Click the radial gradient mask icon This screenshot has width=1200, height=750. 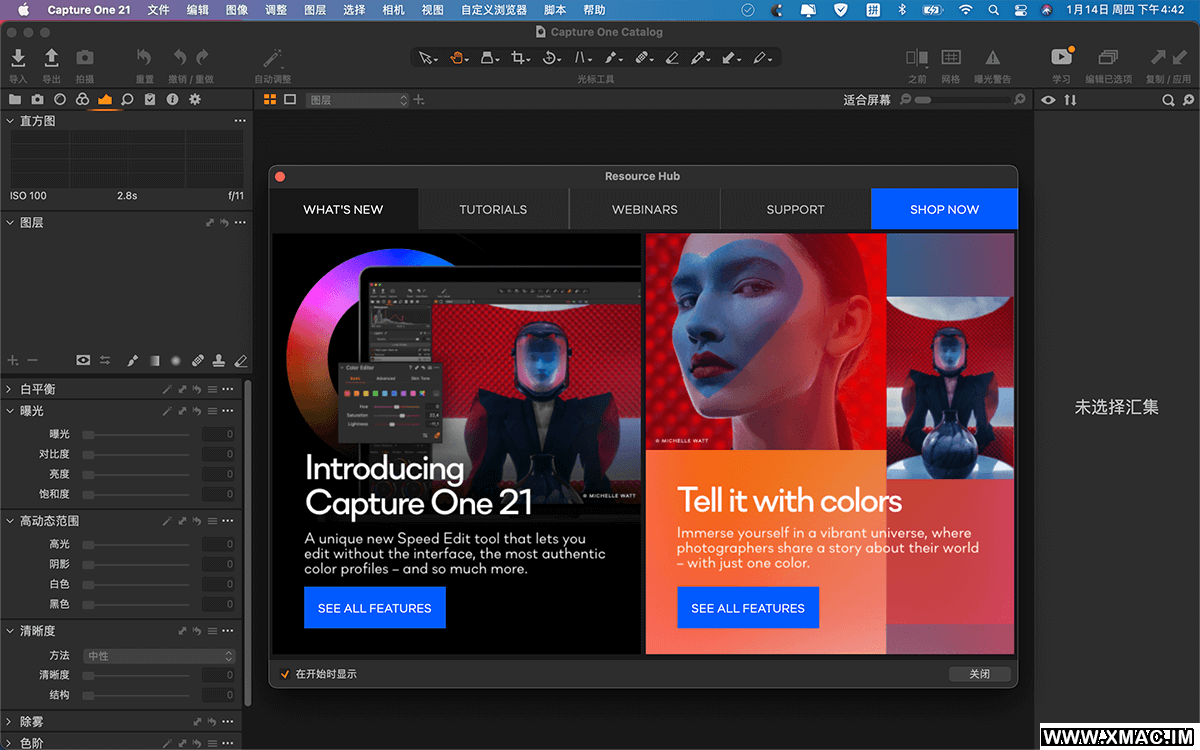click(175, 360)
